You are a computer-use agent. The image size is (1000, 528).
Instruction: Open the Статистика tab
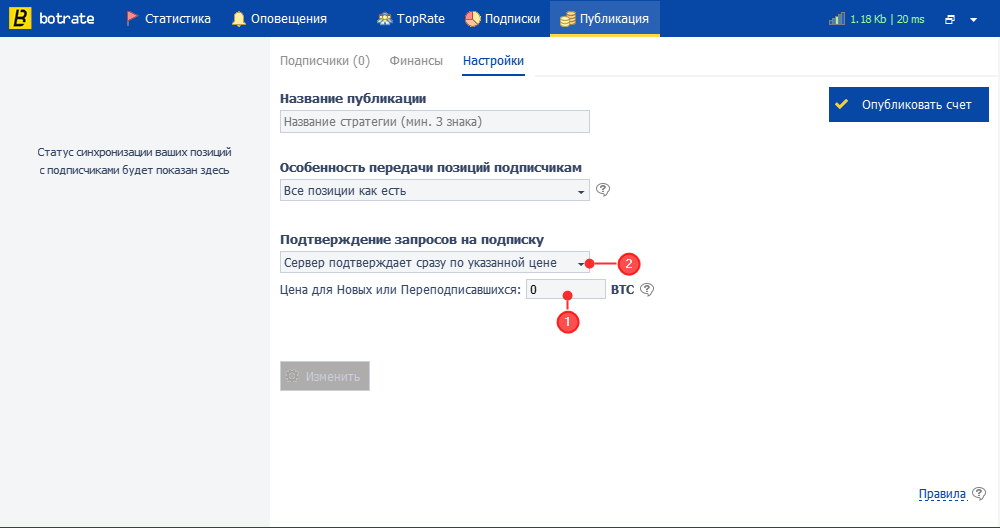click(x=168, y=18)
